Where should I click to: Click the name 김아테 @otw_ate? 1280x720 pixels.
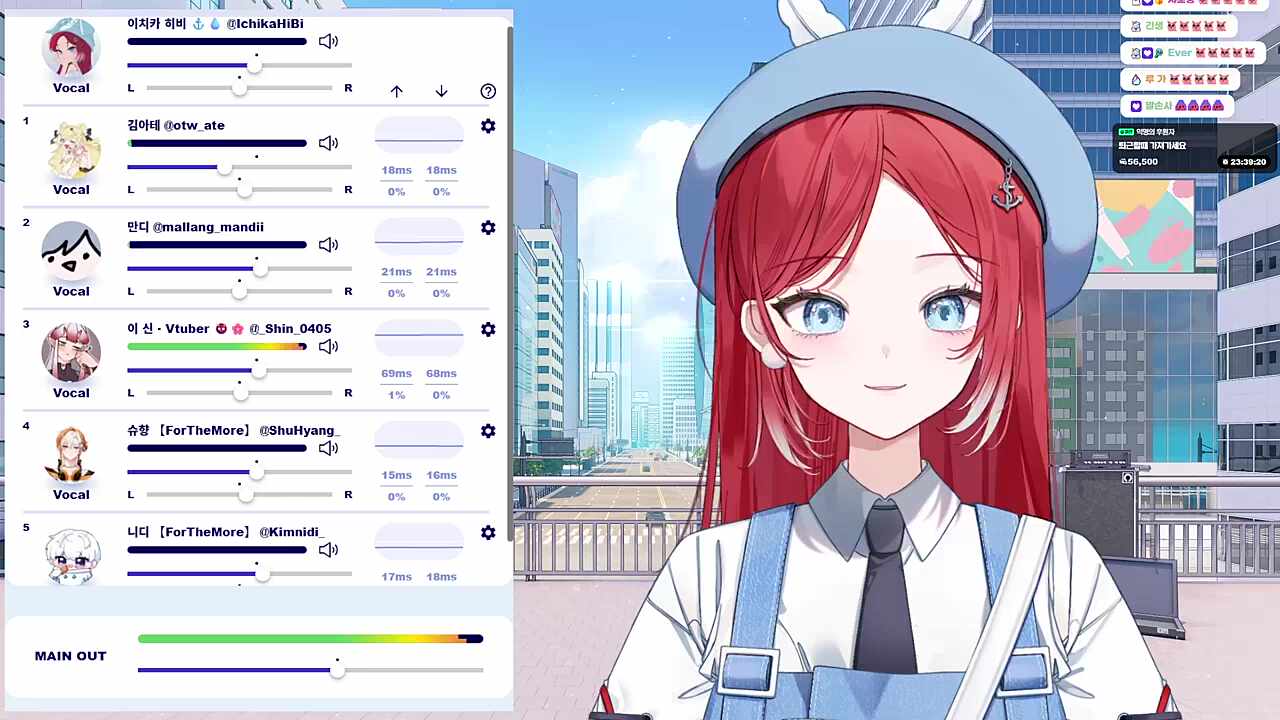[176, 125]
